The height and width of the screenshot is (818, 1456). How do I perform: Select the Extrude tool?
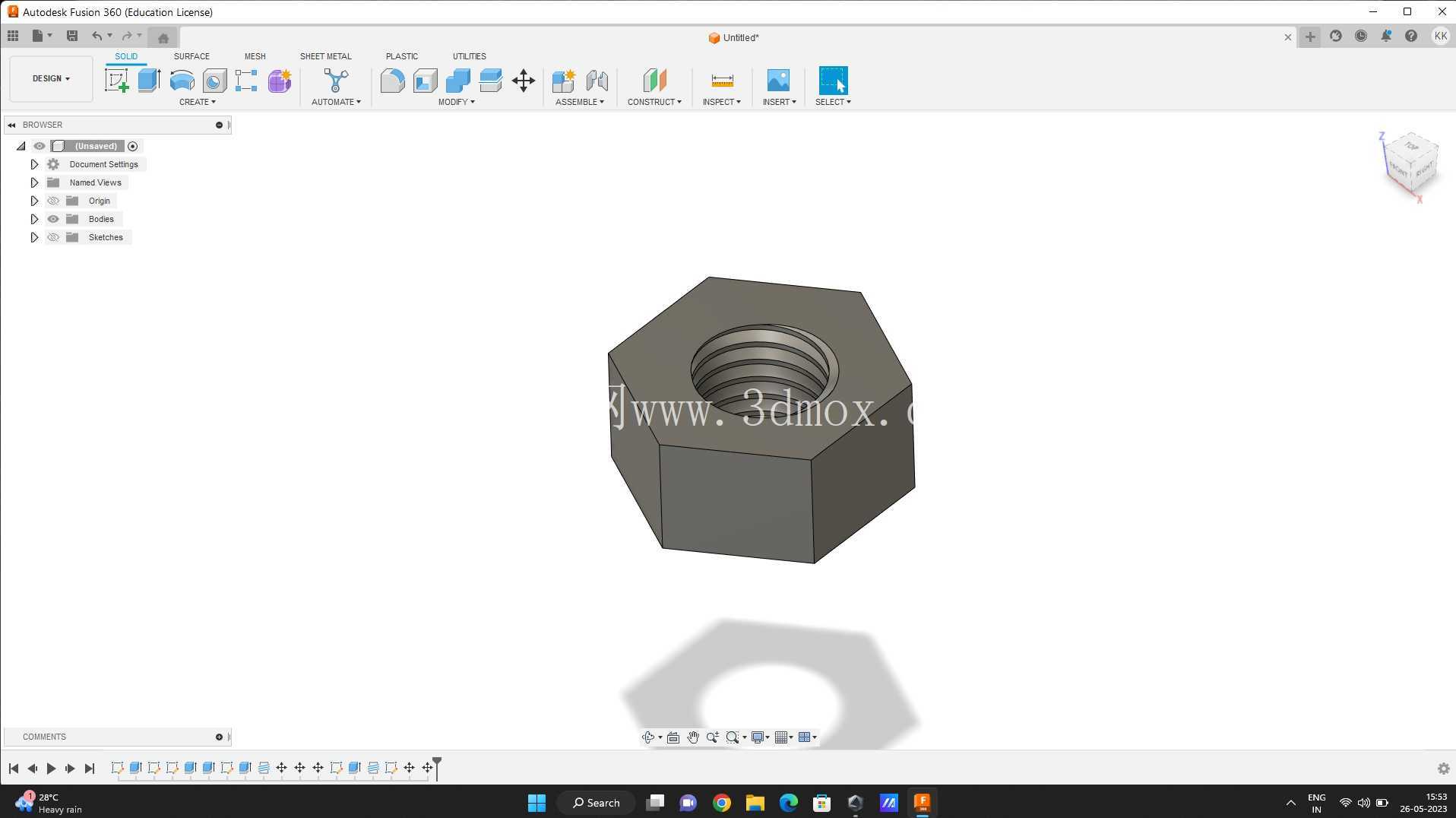(x=149, y=81)
